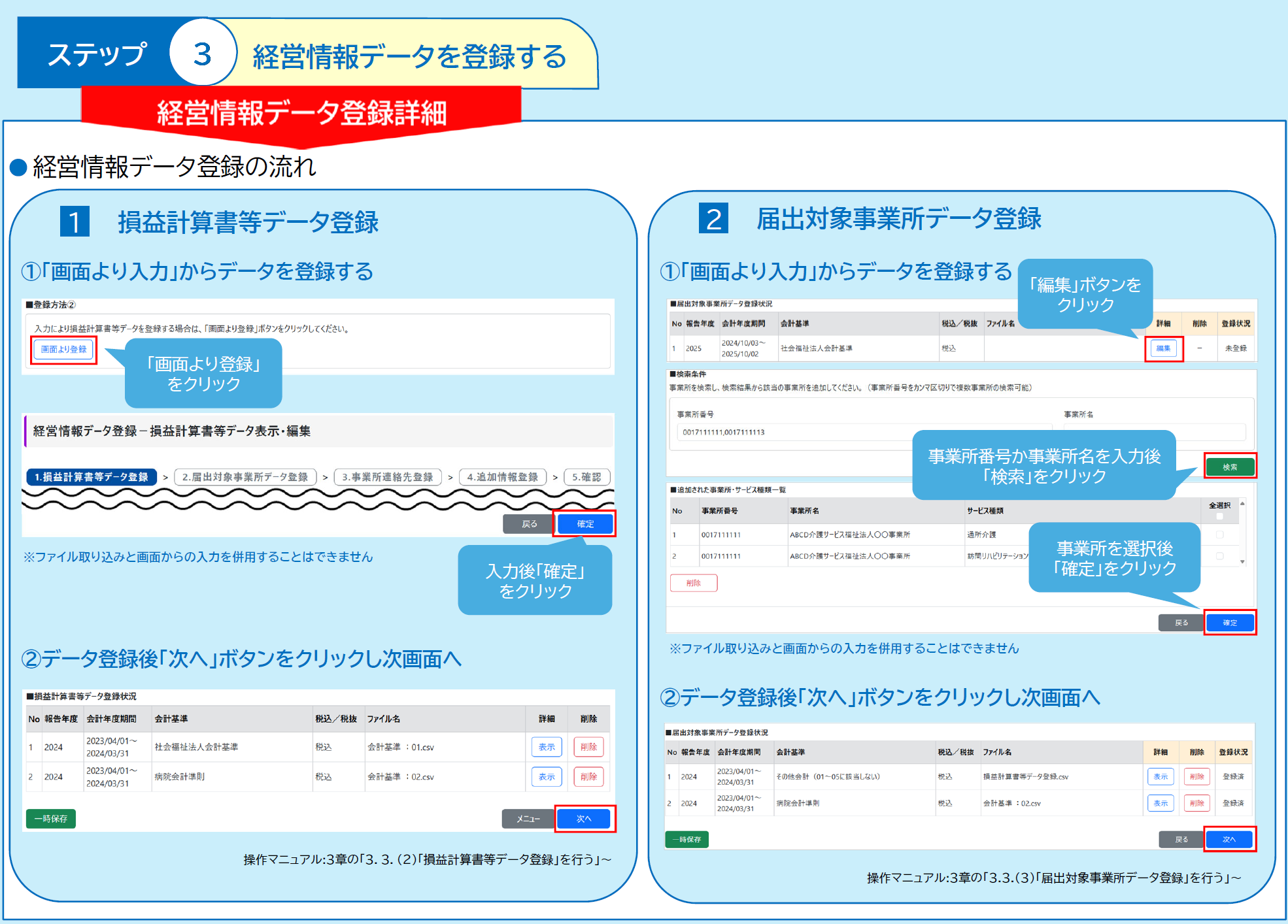Screen dimensions: 1288x924
Task: Click 一時保存 under 損益計算書等データ登録状況 table
Action: pyautogui.click(x=51, y=819)
